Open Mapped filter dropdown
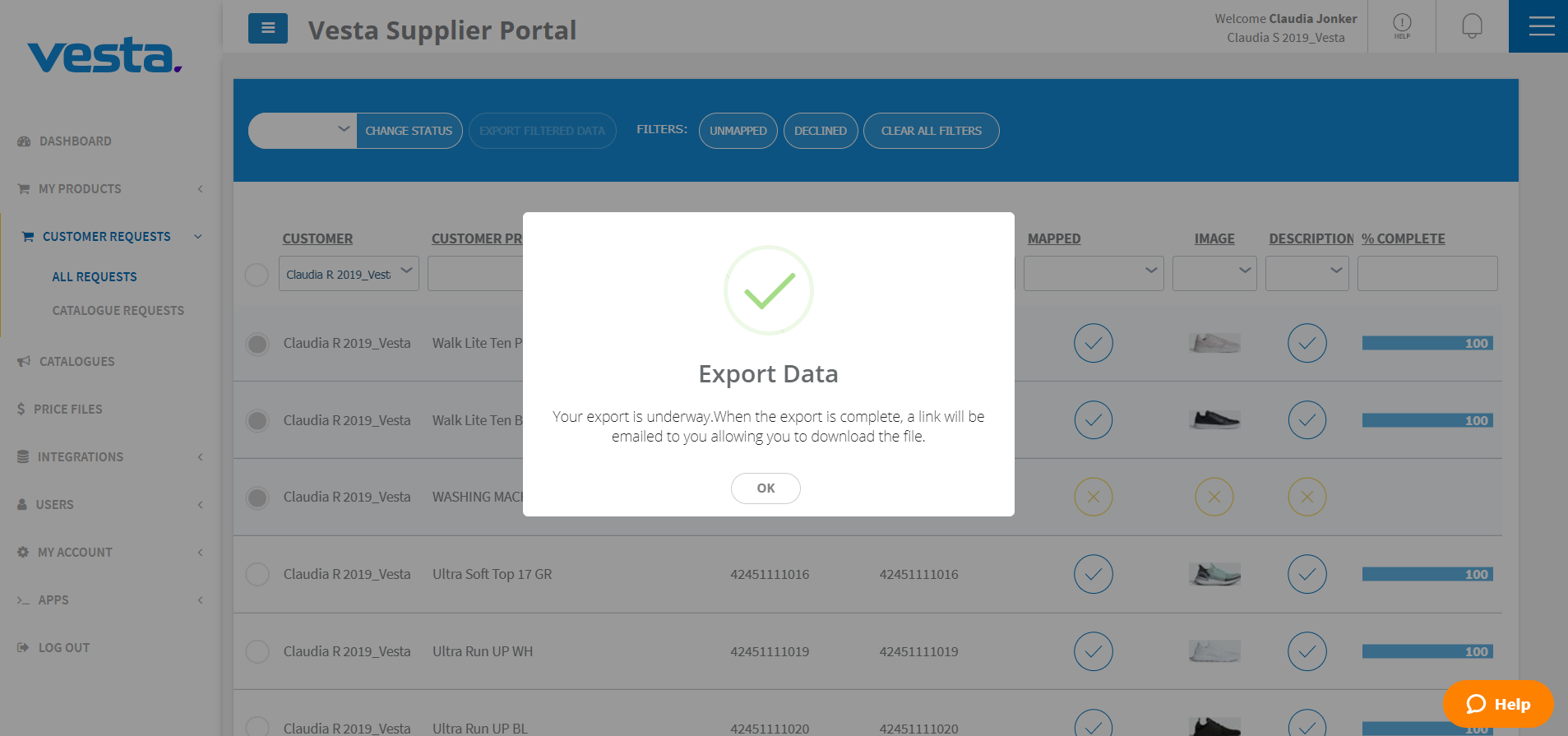This screenshot has width=1568, height=736. (1094, 273)
